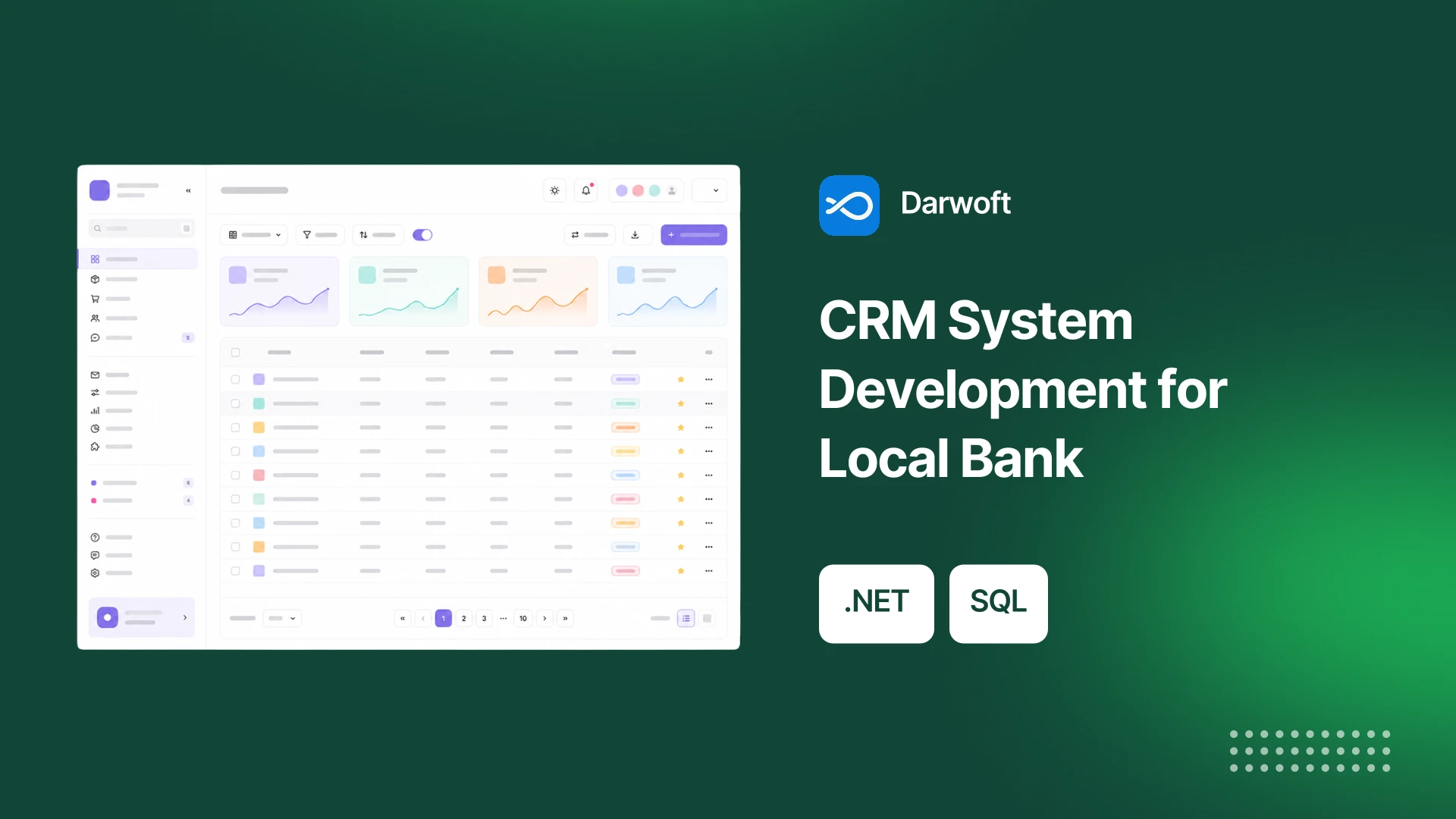Open the feedback message icon above settings
Viewport: 1456px width, 819px height.
tap(95, 555)
